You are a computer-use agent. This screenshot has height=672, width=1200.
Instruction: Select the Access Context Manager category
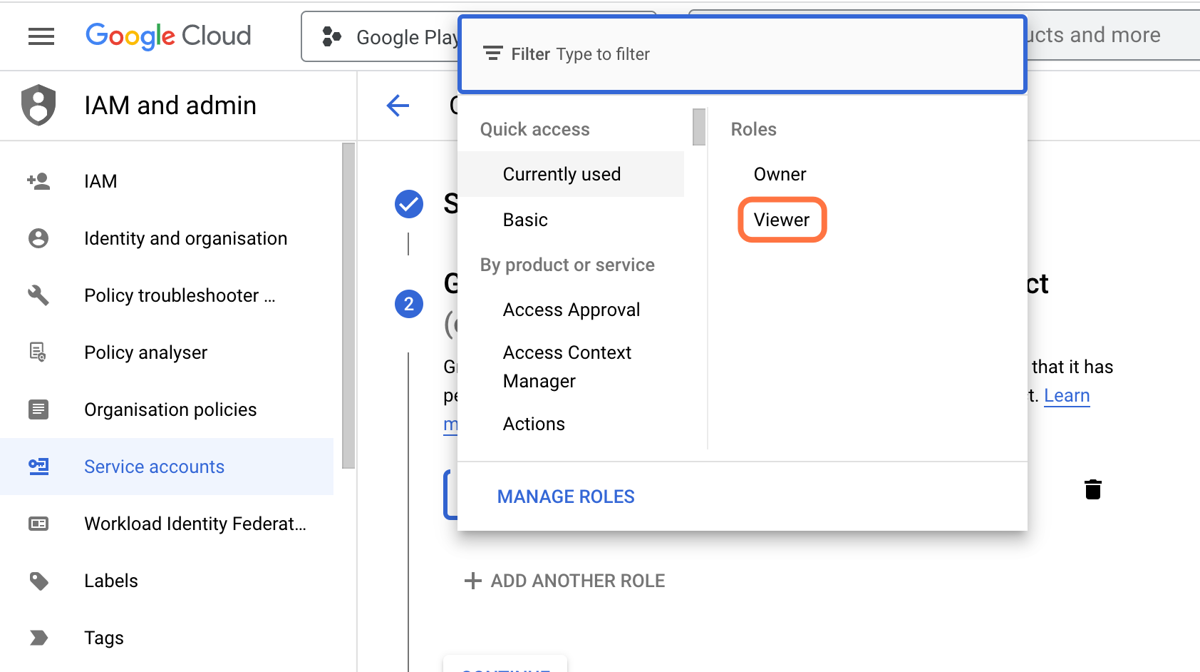571,367
